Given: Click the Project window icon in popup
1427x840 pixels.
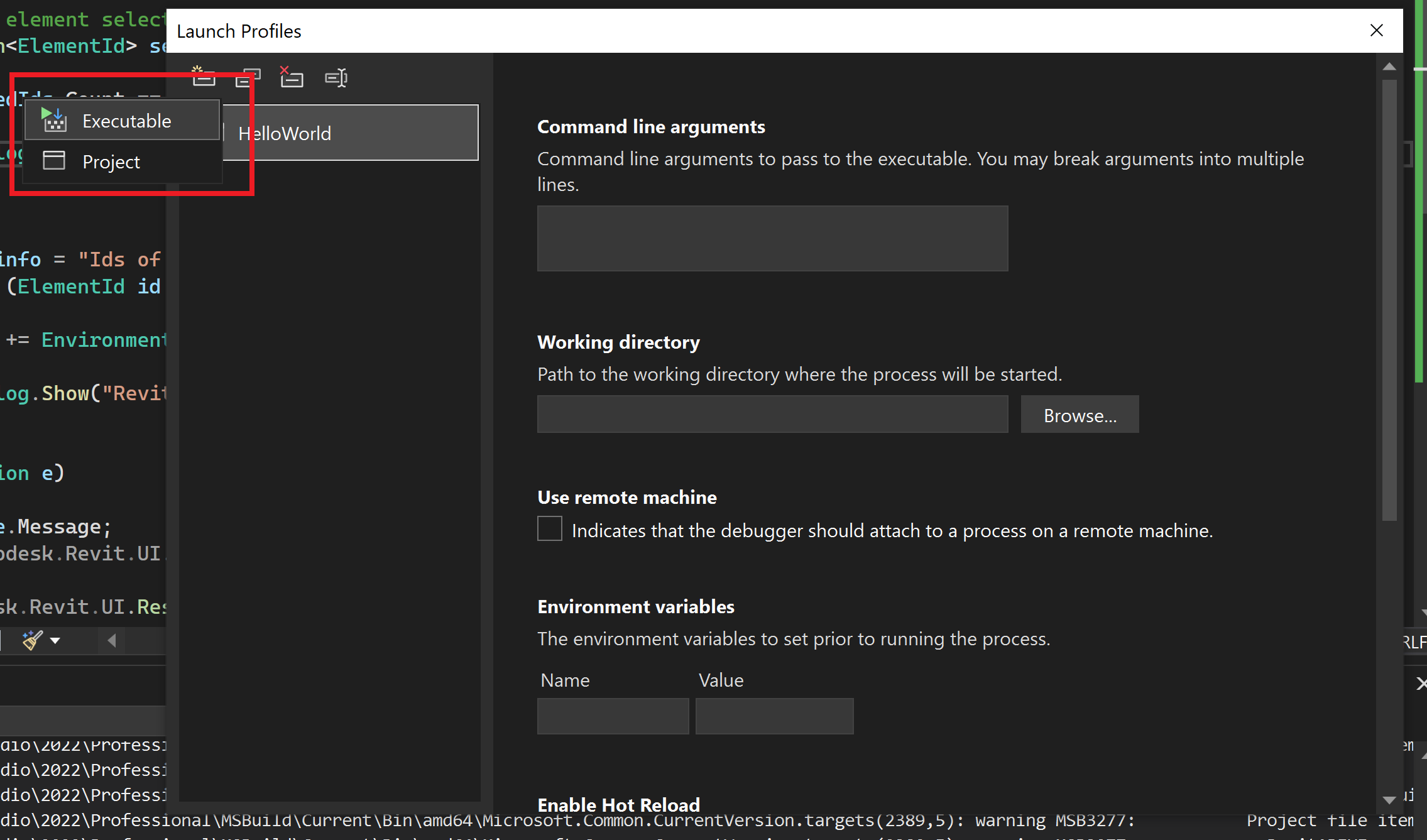Looking at the screenshot, I should point(54,161).
